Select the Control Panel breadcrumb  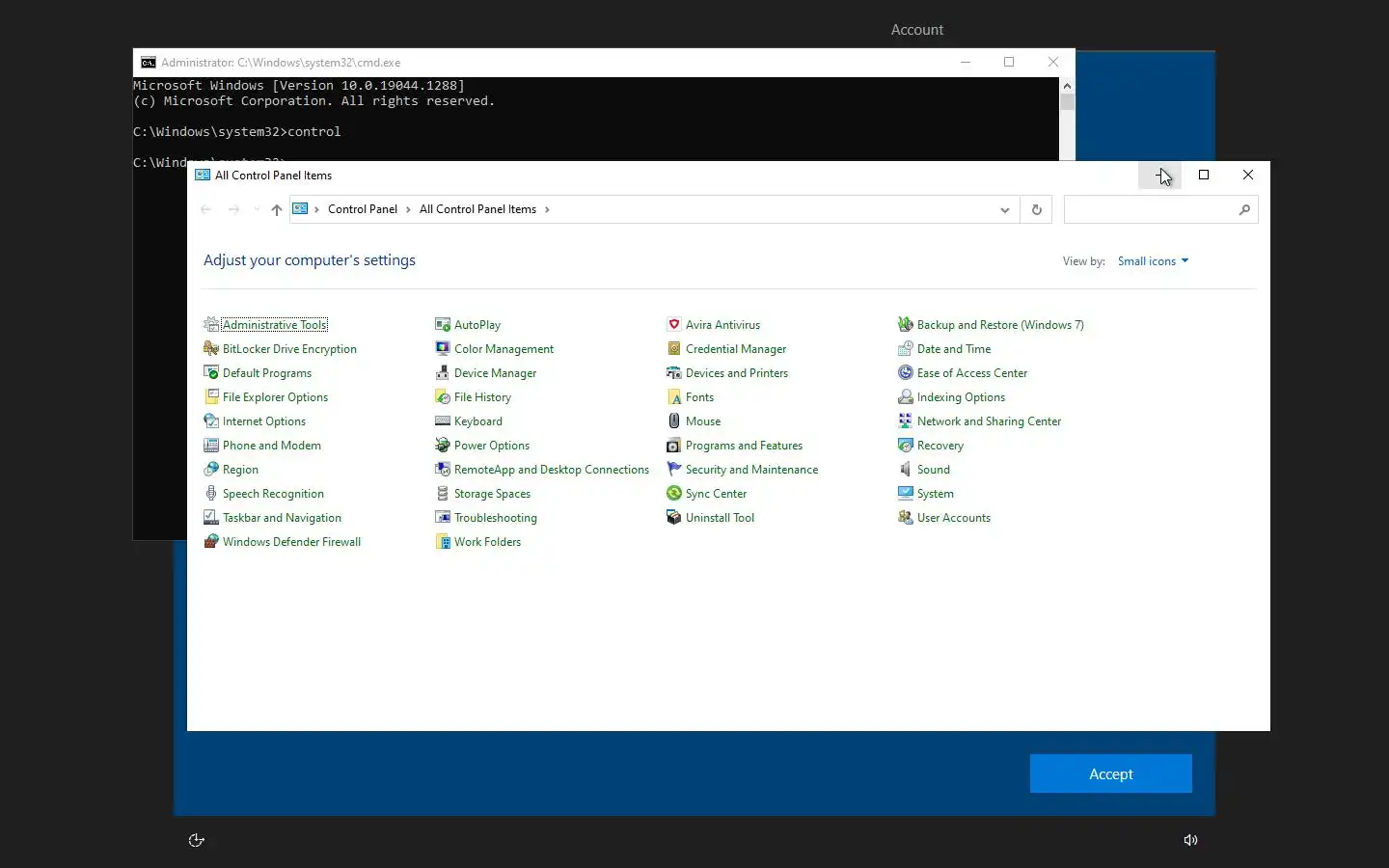pyautogui.click(x=363, y=209)
